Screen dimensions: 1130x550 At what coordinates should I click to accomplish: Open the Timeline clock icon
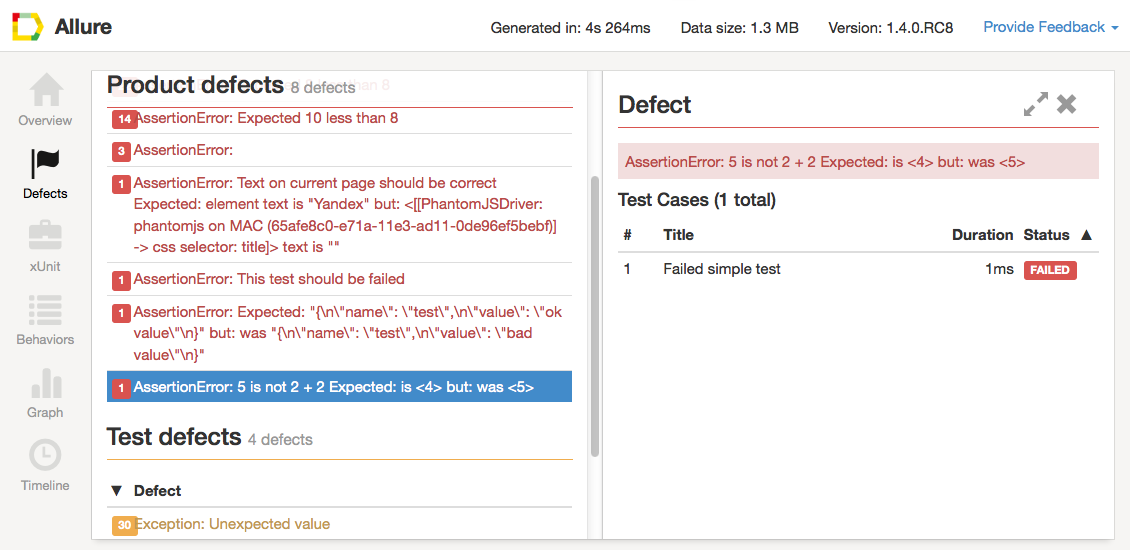[x=45, y=456]
